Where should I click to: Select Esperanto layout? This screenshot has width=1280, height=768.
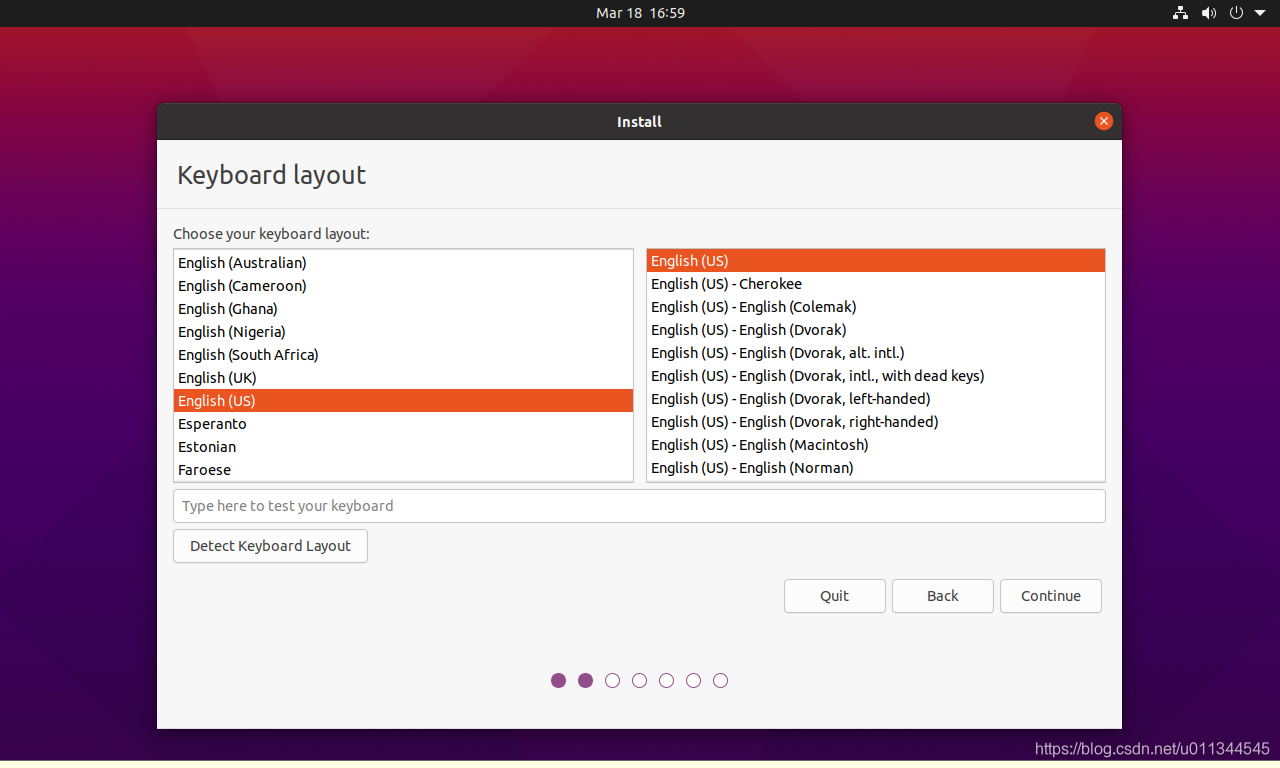403,424
